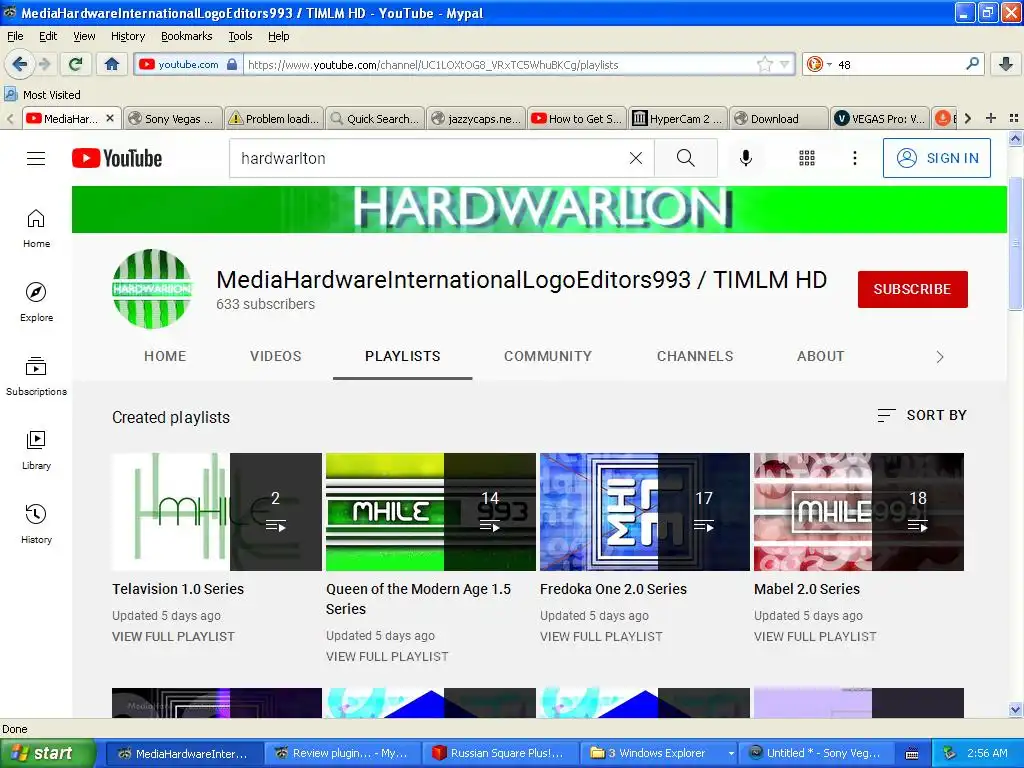Switch to Sony Vegas in the taskbar
The height and width of the screenshot is (768, 1024).
click(x=816, y=753)
